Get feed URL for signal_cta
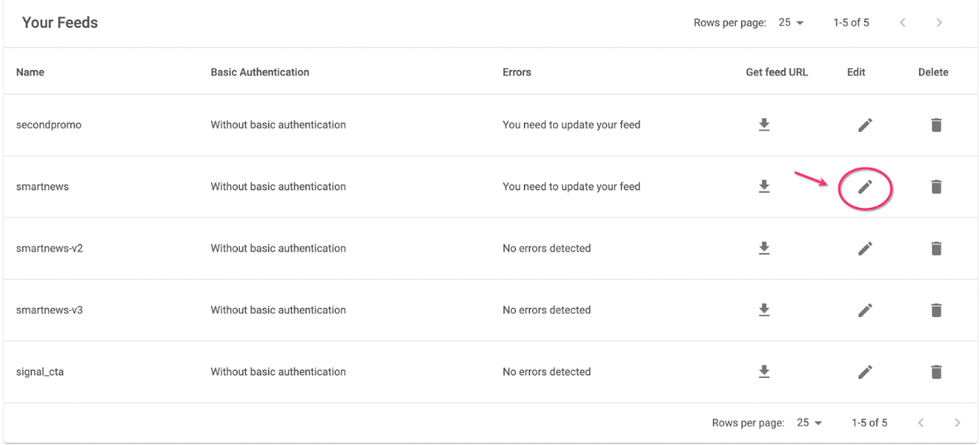The width and height of the screenshot is (980, 445). click(x=764, y=372)
